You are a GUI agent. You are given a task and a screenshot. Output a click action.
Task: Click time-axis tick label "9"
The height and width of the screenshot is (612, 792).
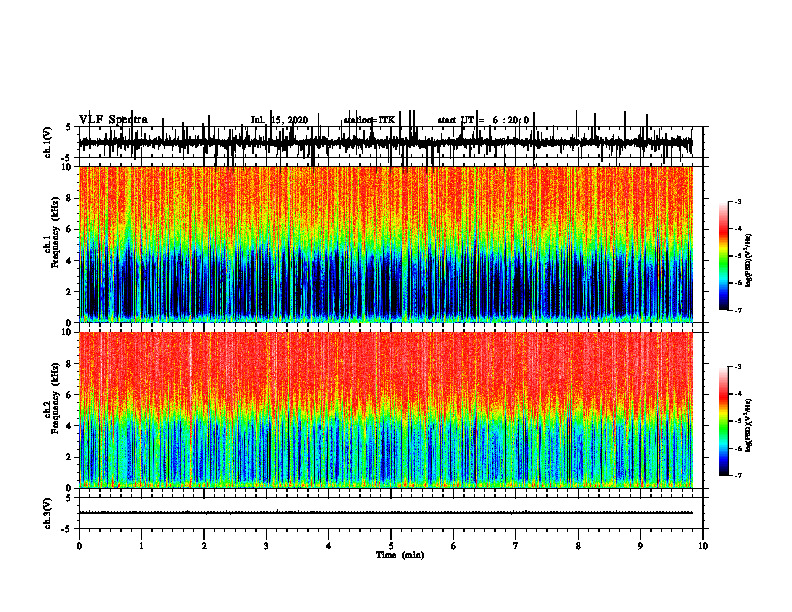point(640,546)
